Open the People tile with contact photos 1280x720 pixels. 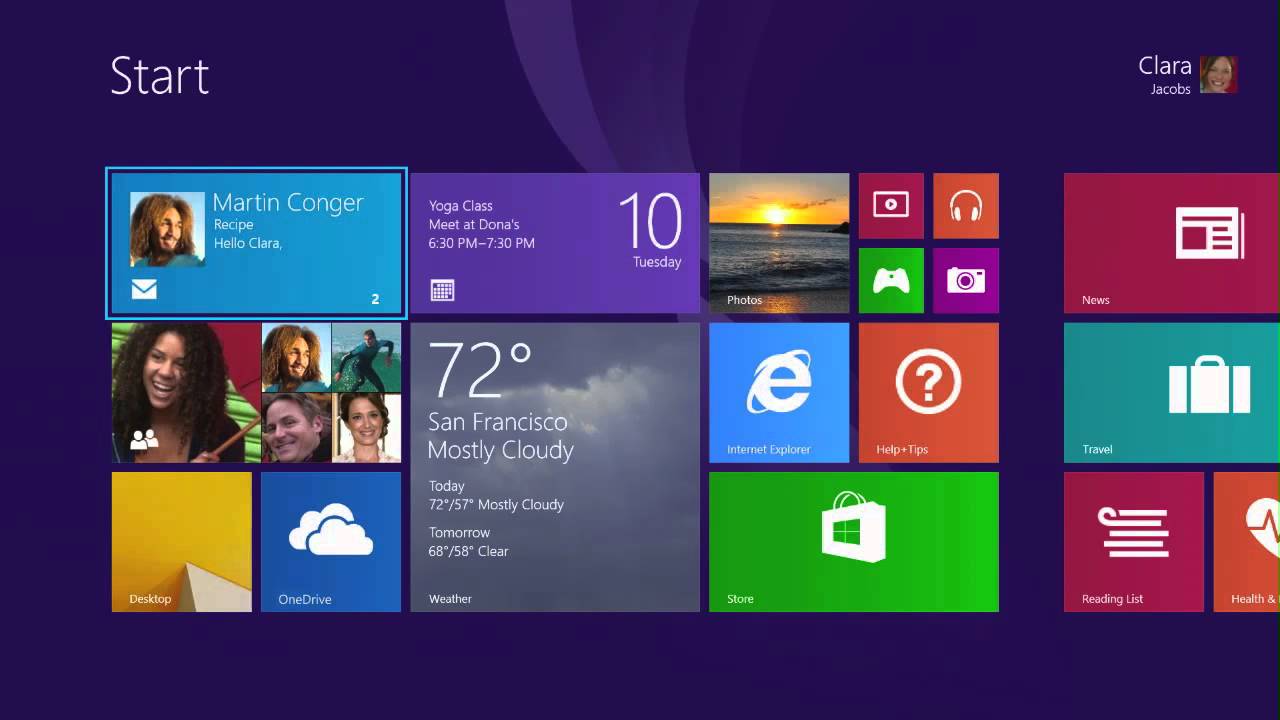(x=256, y=393)
